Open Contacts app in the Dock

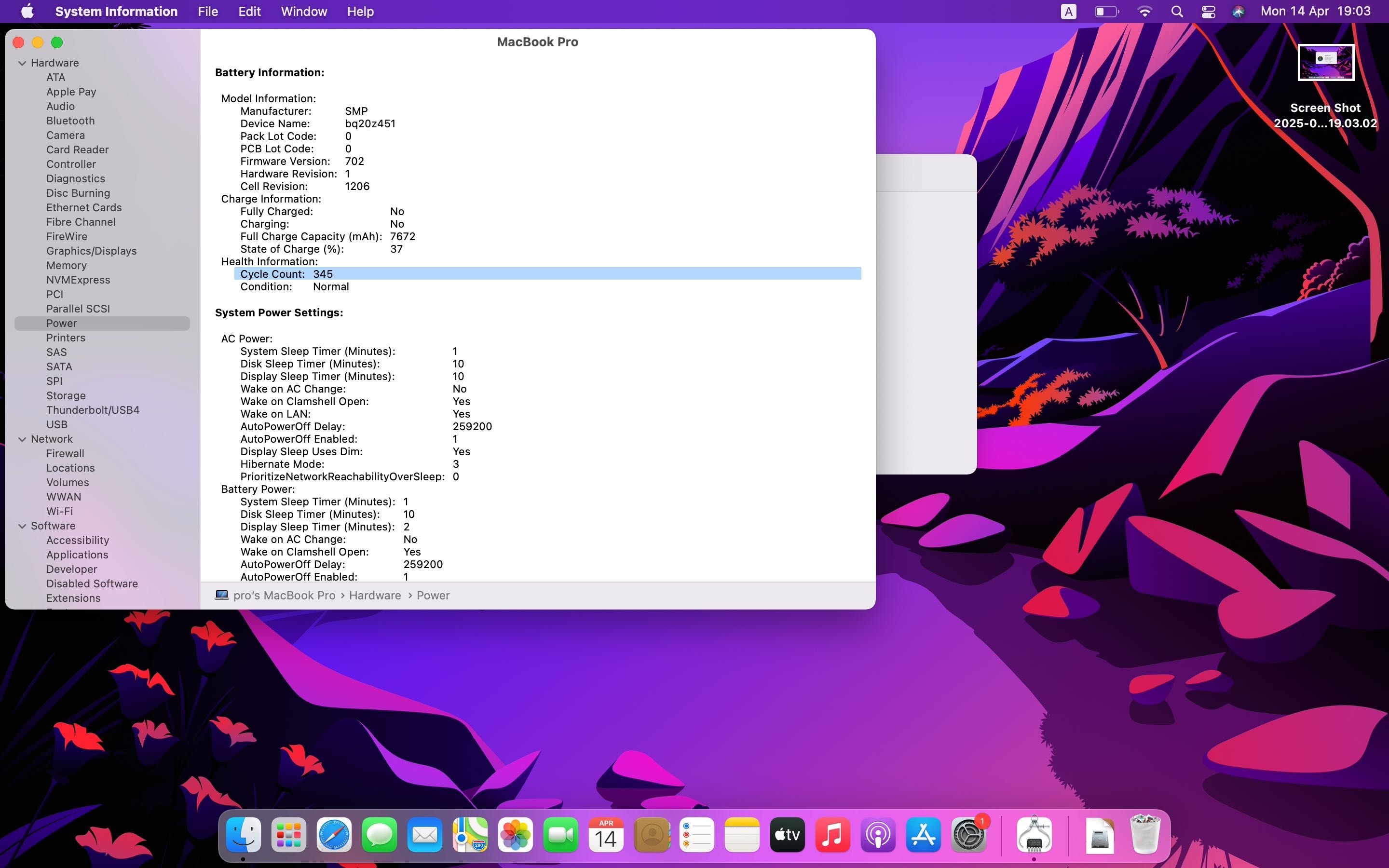pyautogui.click(x=652, y=835)
